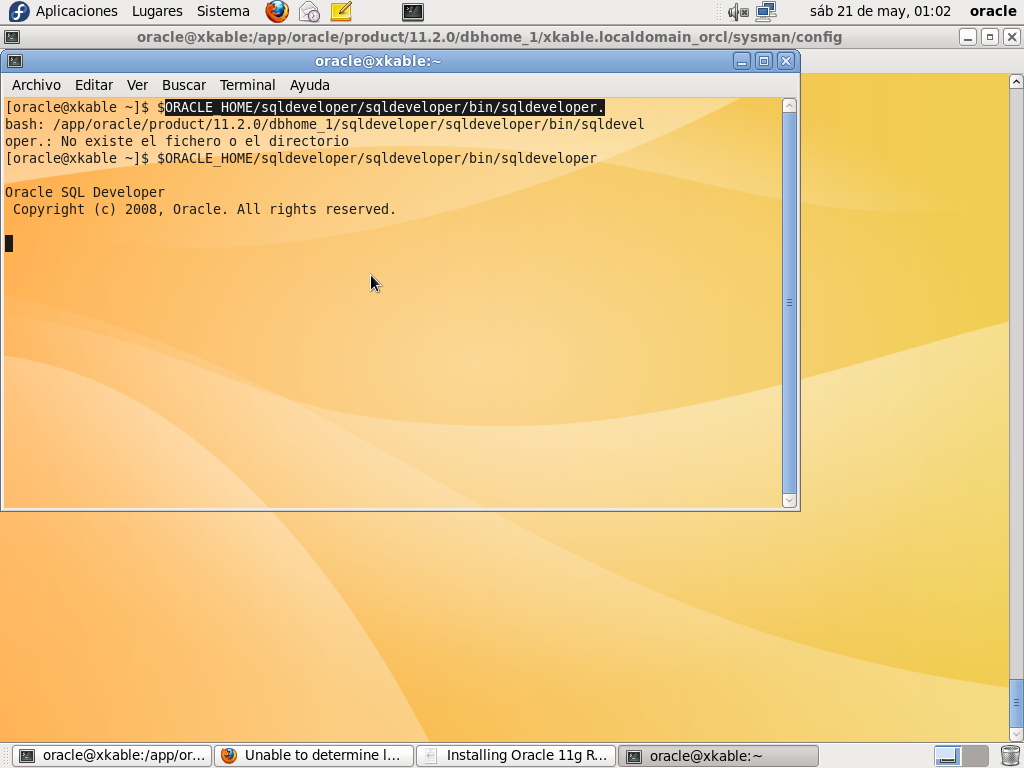Click the 'Oracle SQL Developer' output line

(x=85, y=192)
